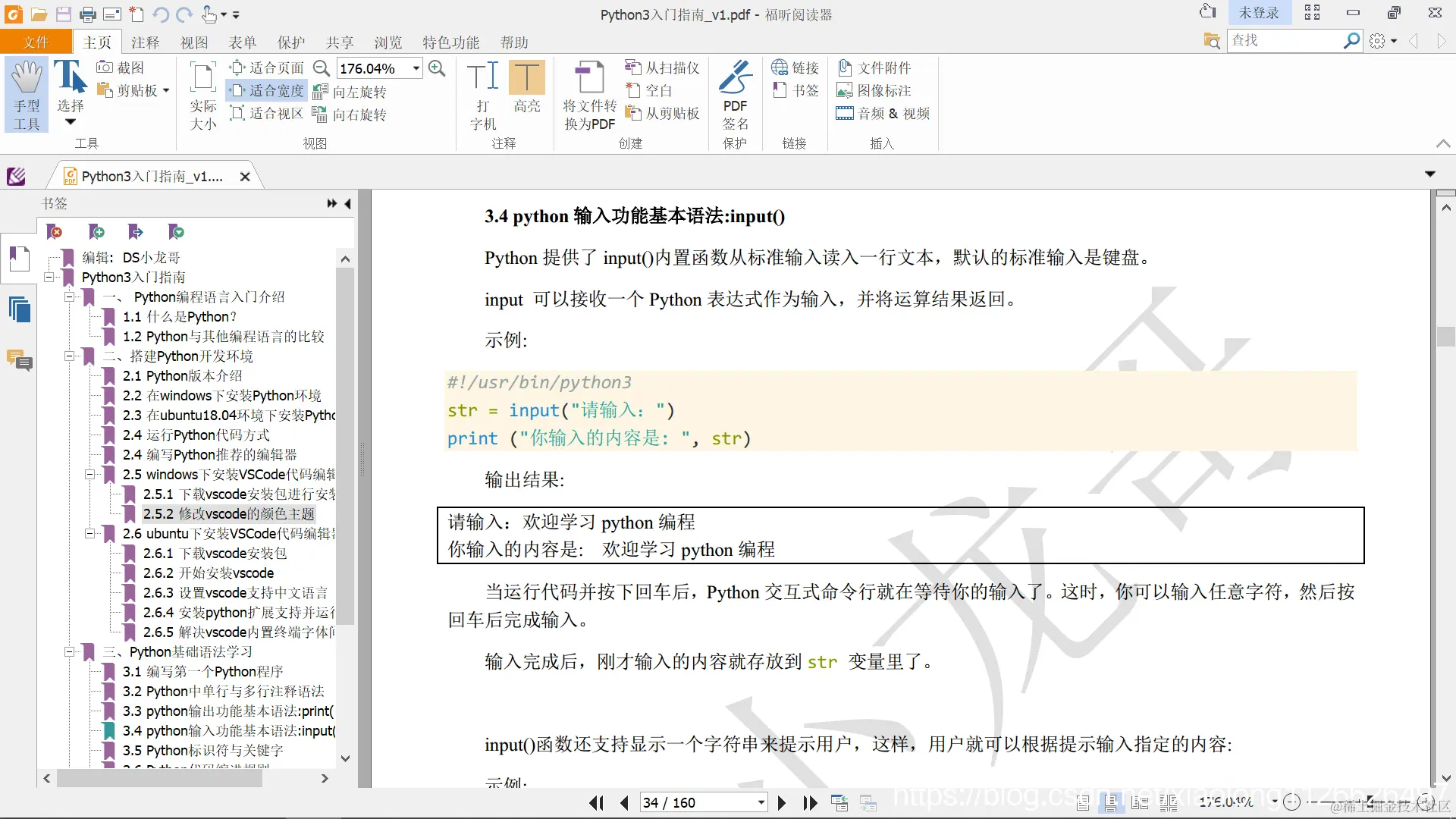Toggle Fit Page (适合页面) view mode
This screenshot has width=1456, height=819.
coord(268,67)
